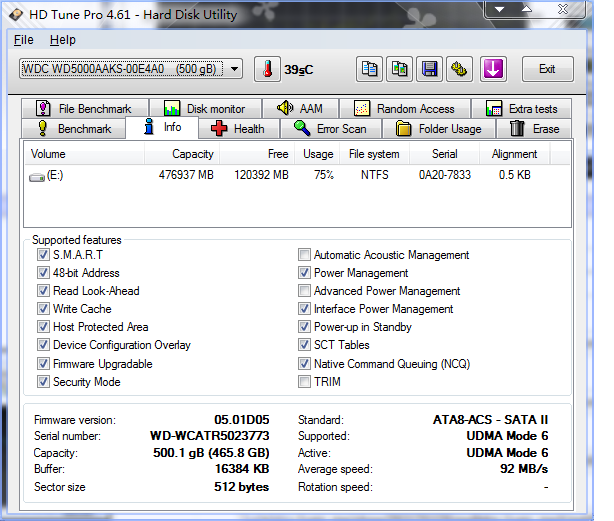Screen dimensions: 614x521
Task: Click the NTFS file system cell
Action: coord(375,175)
